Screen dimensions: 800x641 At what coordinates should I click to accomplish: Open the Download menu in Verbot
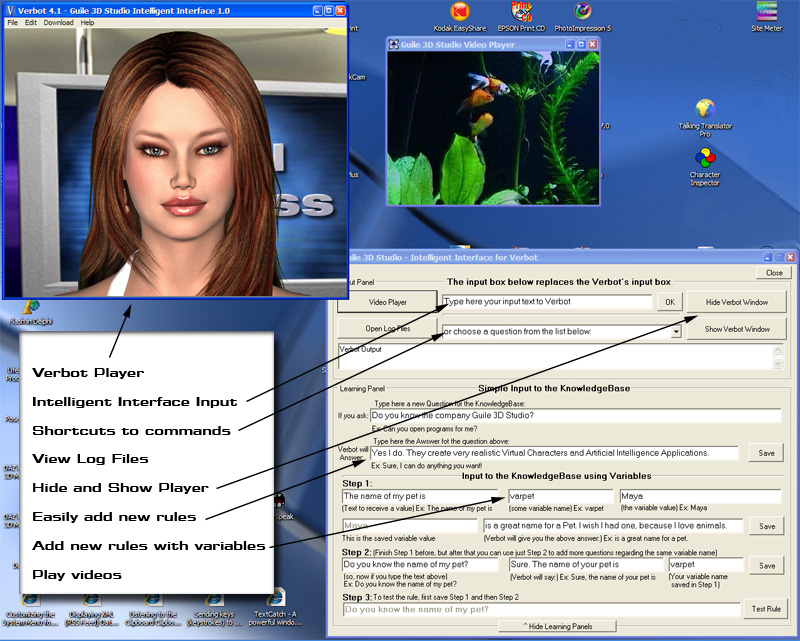[x=59, y=22]
